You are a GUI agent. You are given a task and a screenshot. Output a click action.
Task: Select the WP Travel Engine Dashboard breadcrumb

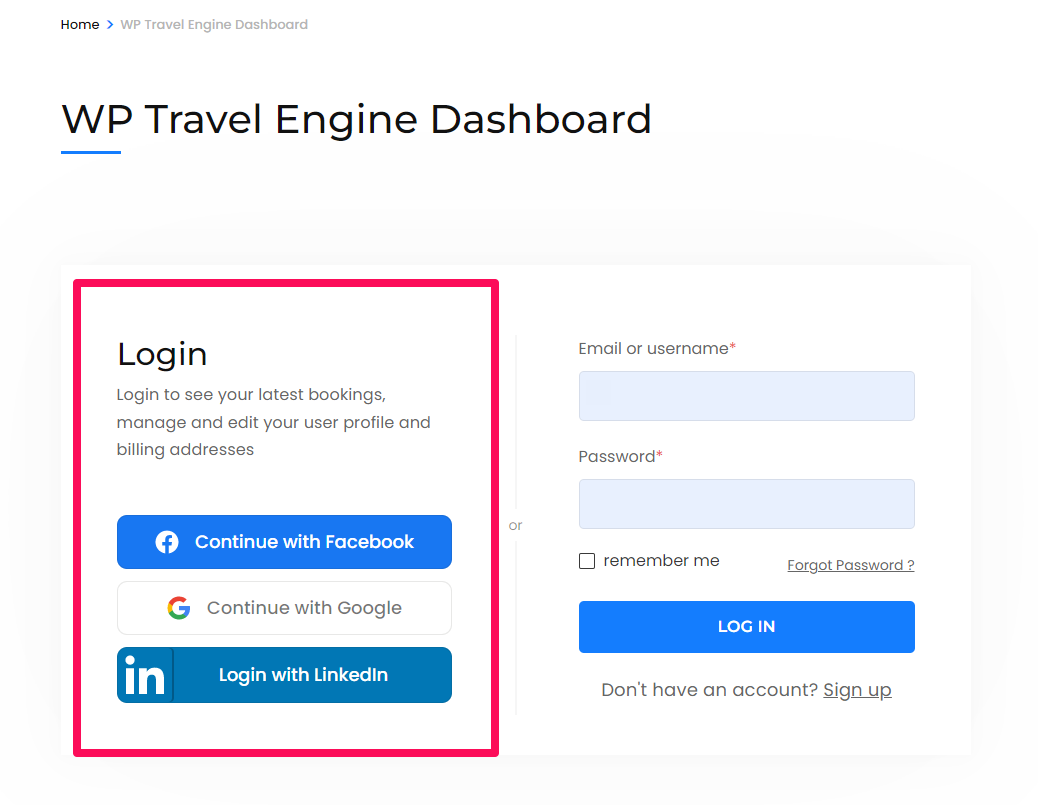214,24
